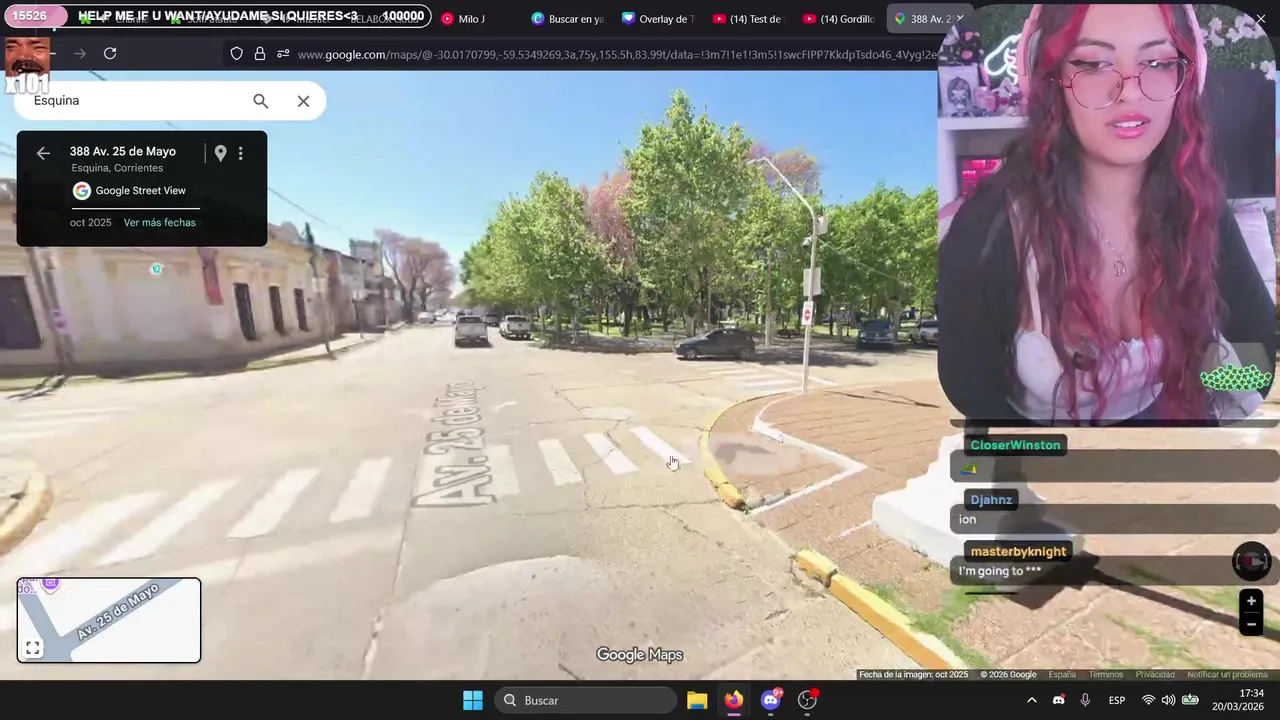Click 'Notificar un problema' link
Image resolution: width=1280 pixels, height=720 pixels.
(x=1227, y=675)
